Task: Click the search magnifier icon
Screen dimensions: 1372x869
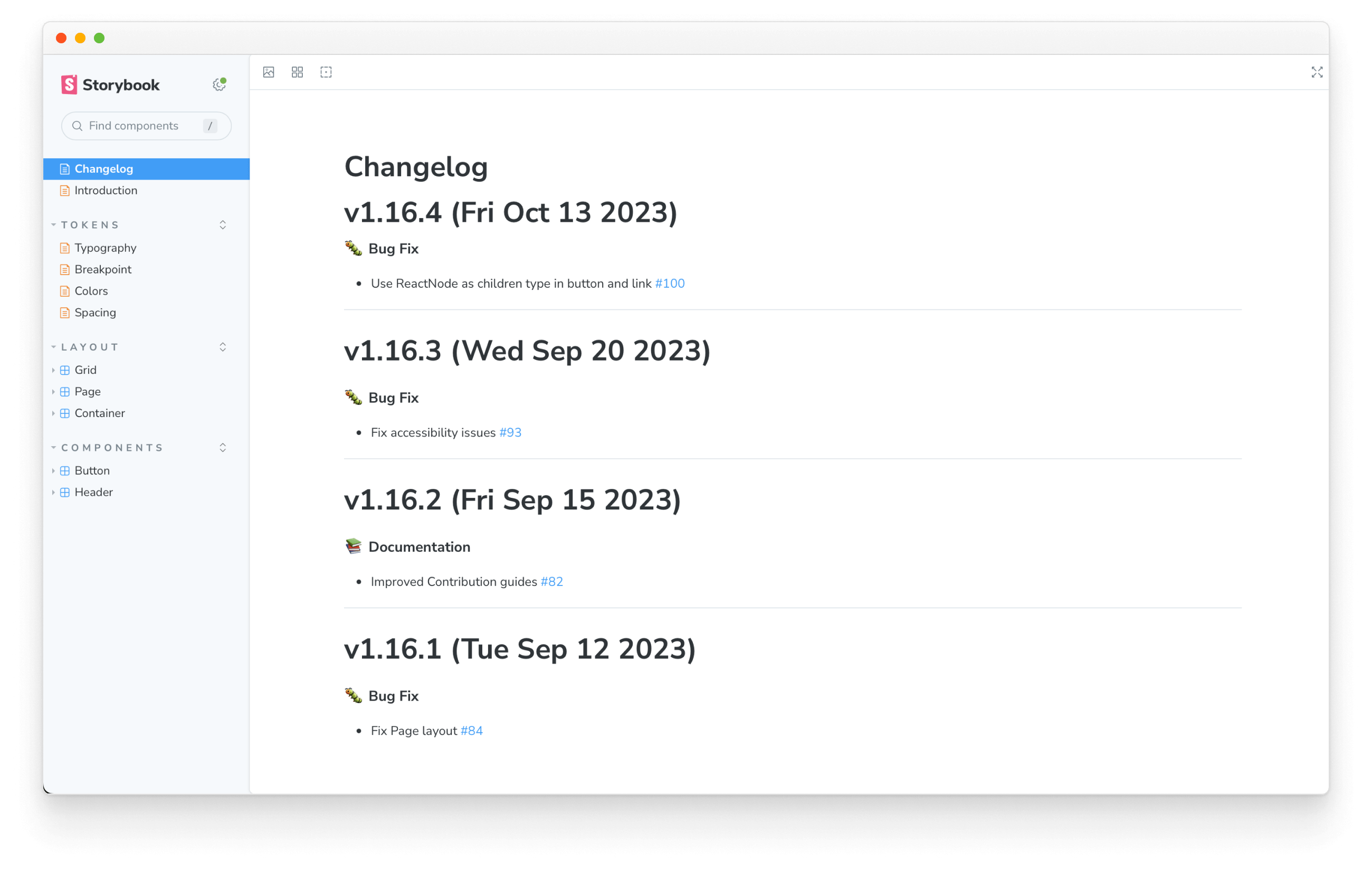Action: click(x=78, y=126)
